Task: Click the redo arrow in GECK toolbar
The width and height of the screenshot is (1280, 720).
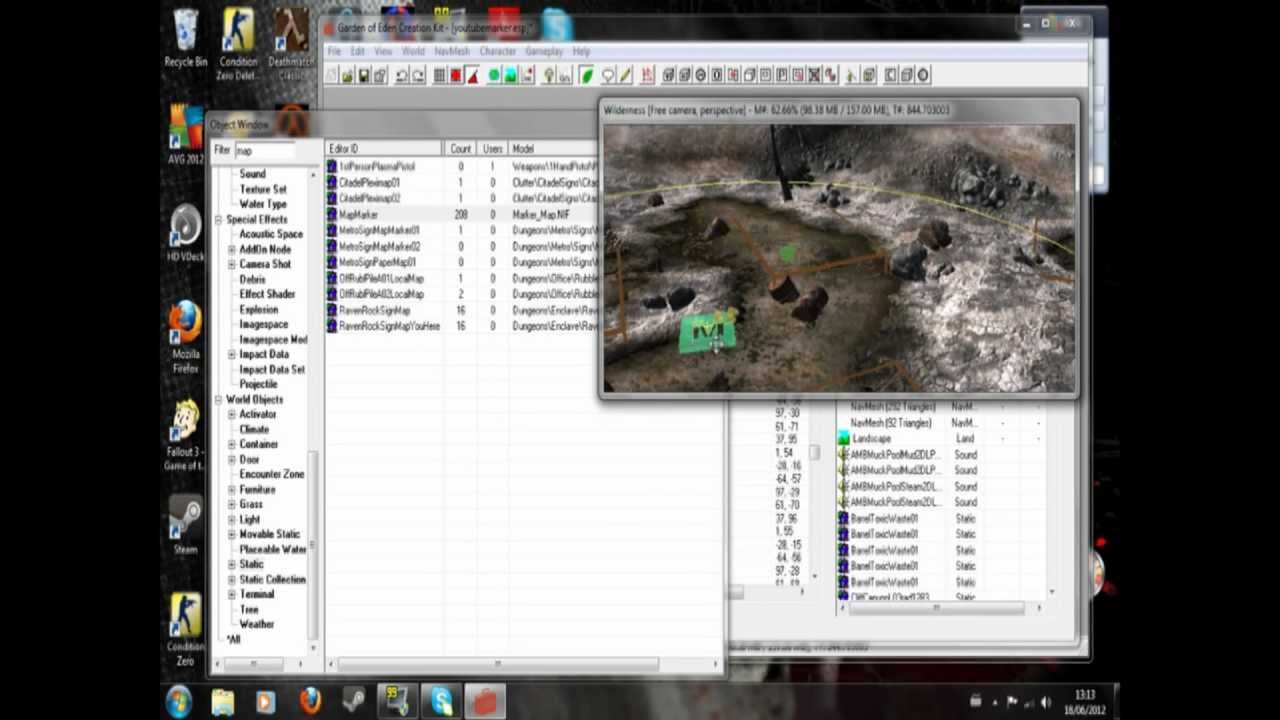Action: pyautogui.click(x=418, y=75)
